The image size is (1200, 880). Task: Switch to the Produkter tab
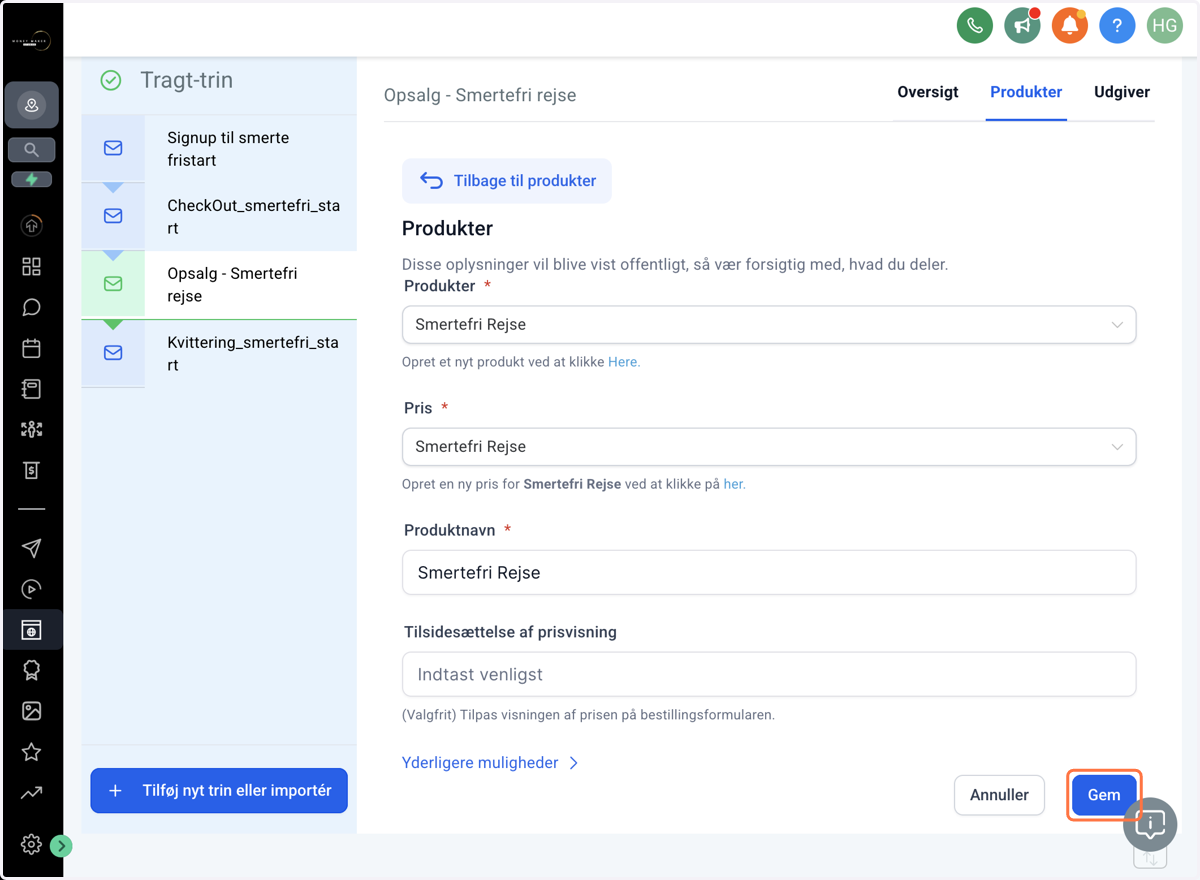pos(1026,92)
